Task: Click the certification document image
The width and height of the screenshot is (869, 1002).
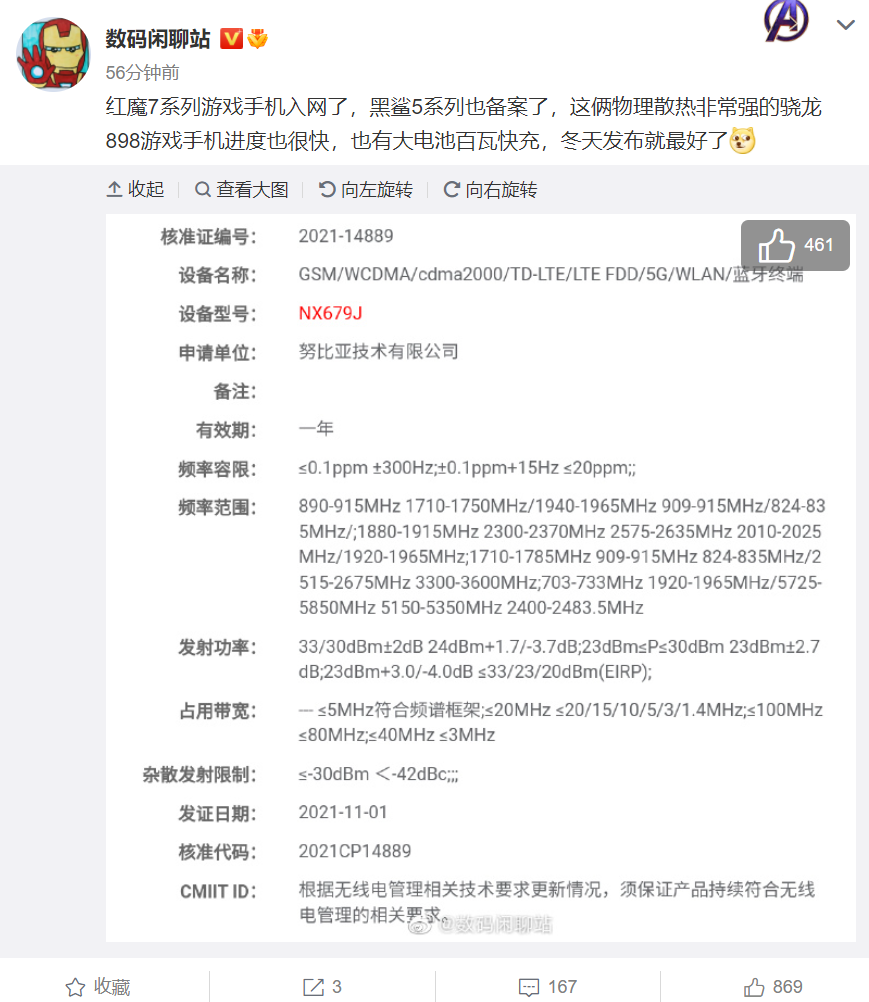Action: coord(481,578)
